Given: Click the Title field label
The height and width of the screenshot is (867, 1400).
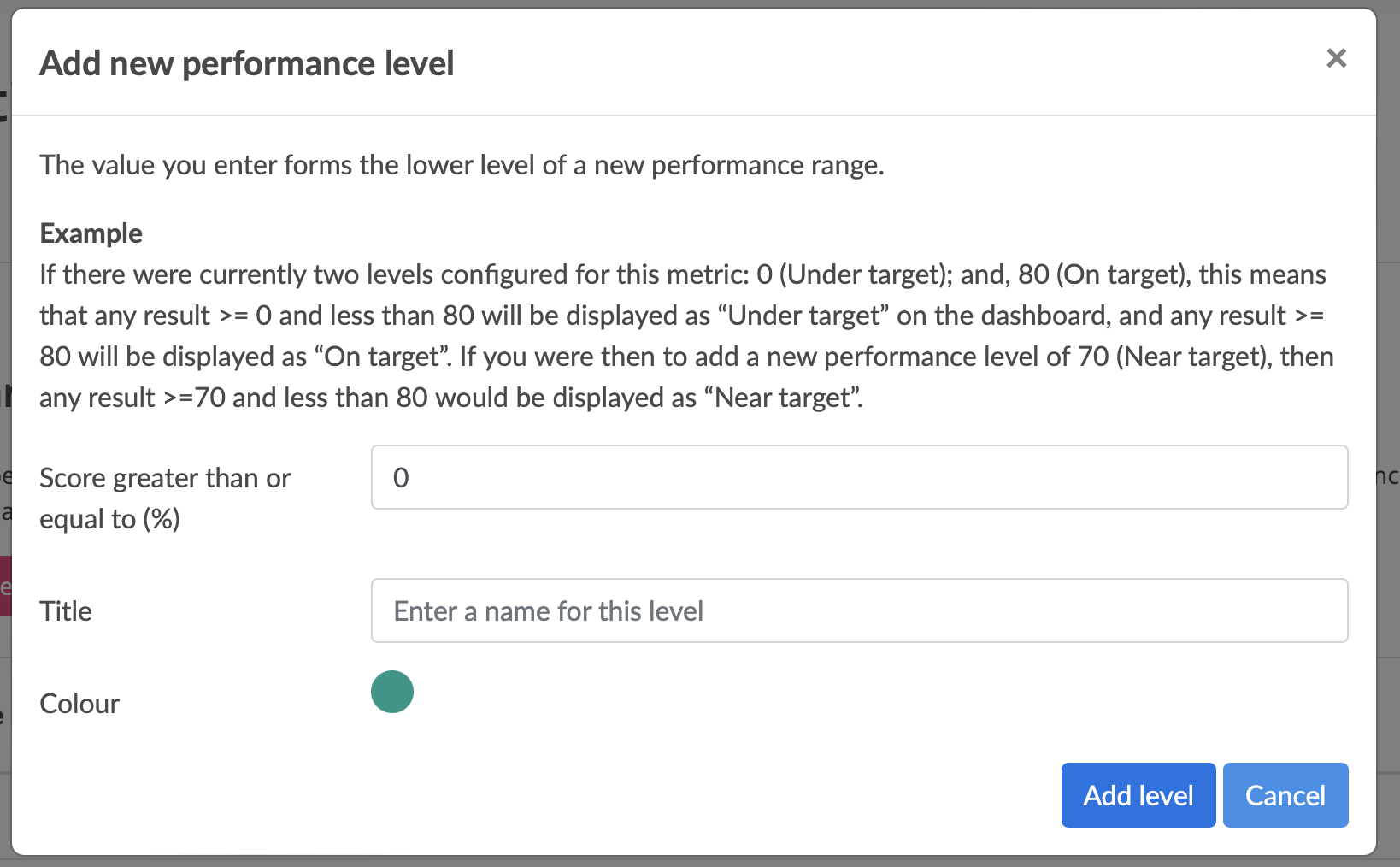Looking at the screenshot, I should pos(66,611).
